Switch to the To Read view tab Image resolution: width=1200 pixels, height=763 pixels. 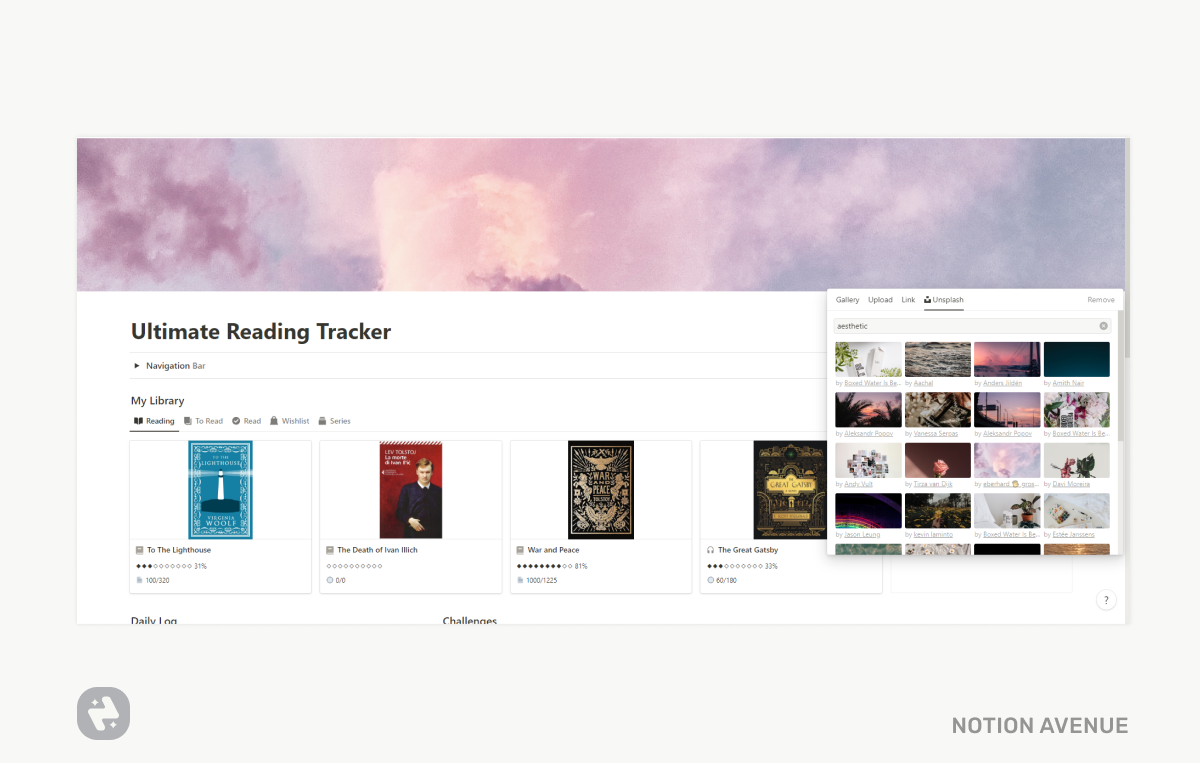click(203, 421)
